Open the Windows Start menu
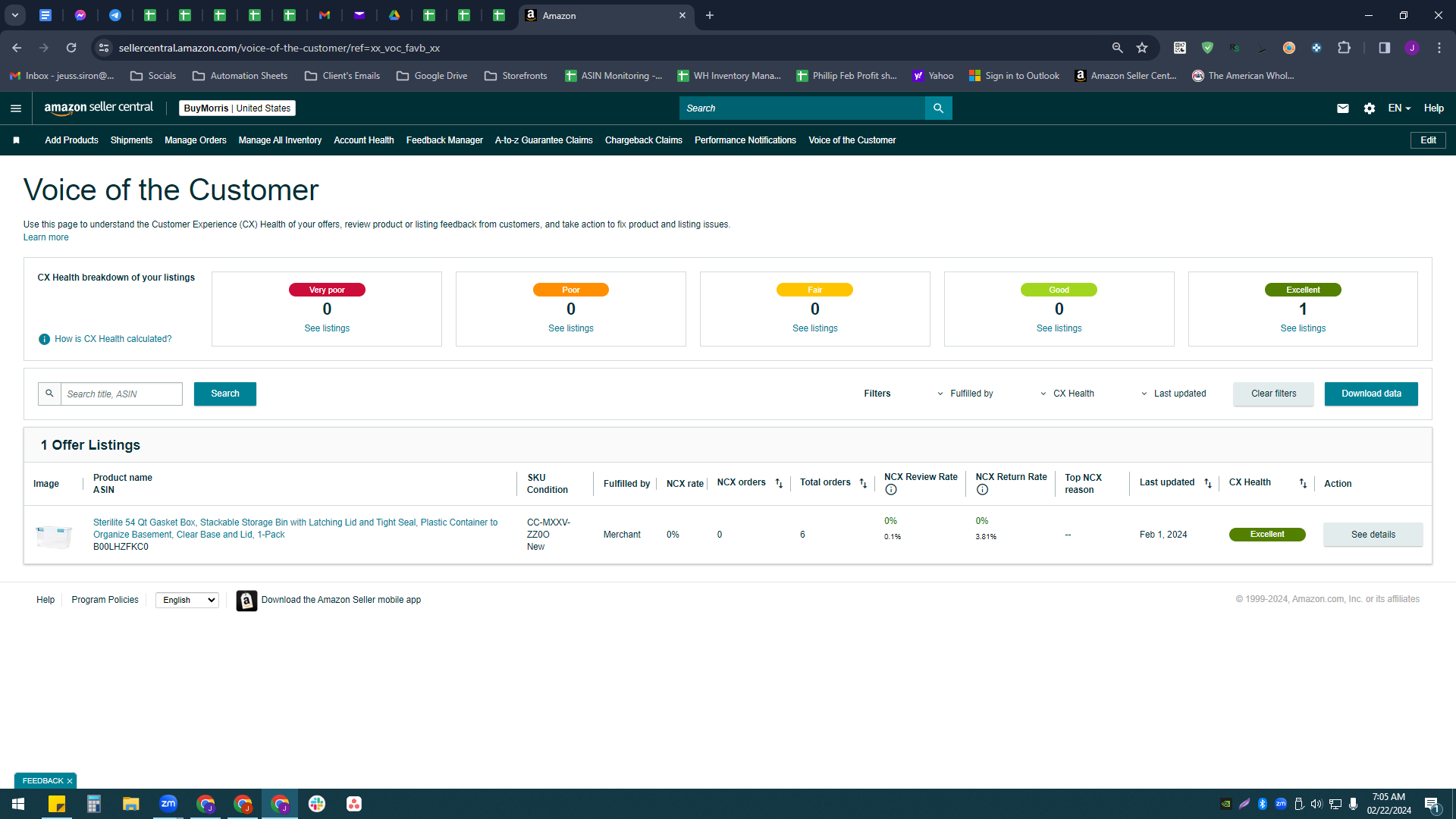Viewport: 1456px width, 819px height. tap(18, 804)
